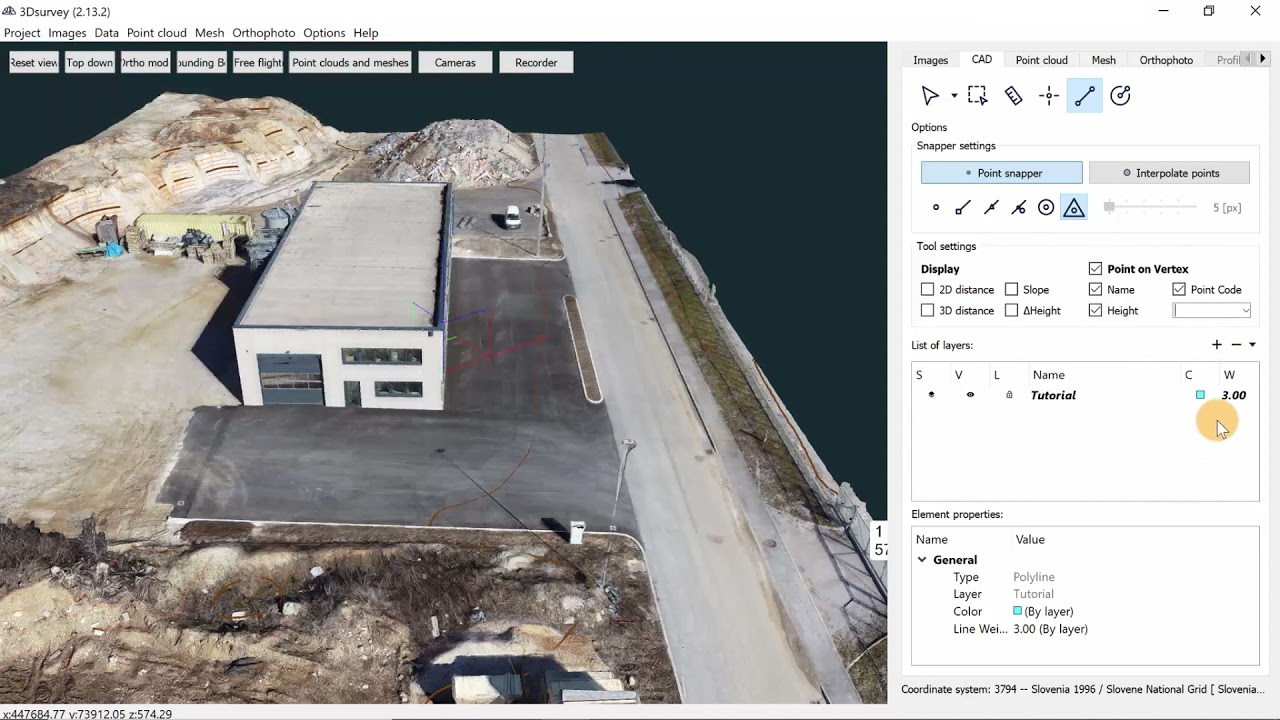Open the Options menu
Screen dimensions: 1280x720
[324, 33]
